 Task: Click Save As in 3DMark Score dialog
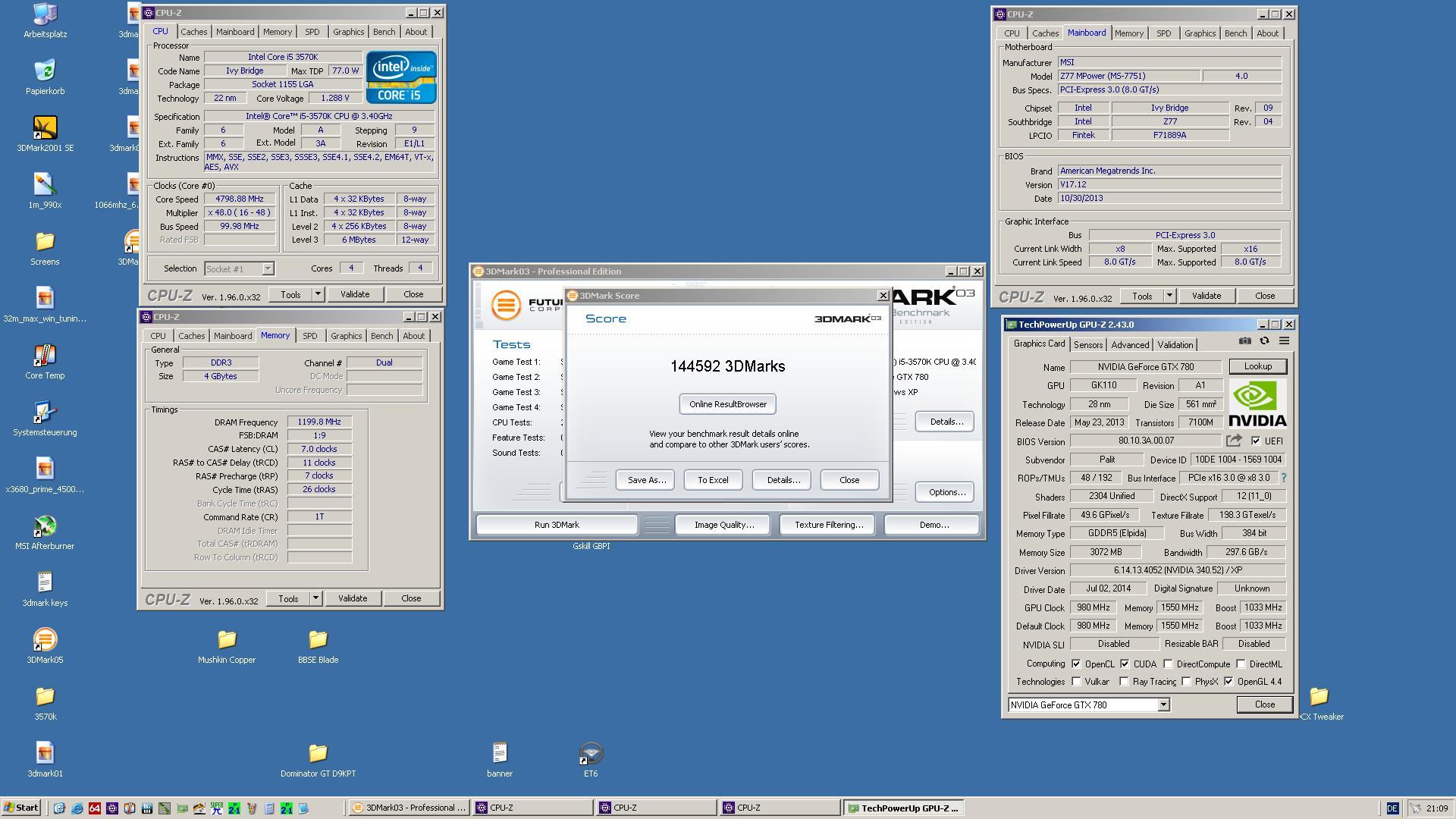pos(646,480)
